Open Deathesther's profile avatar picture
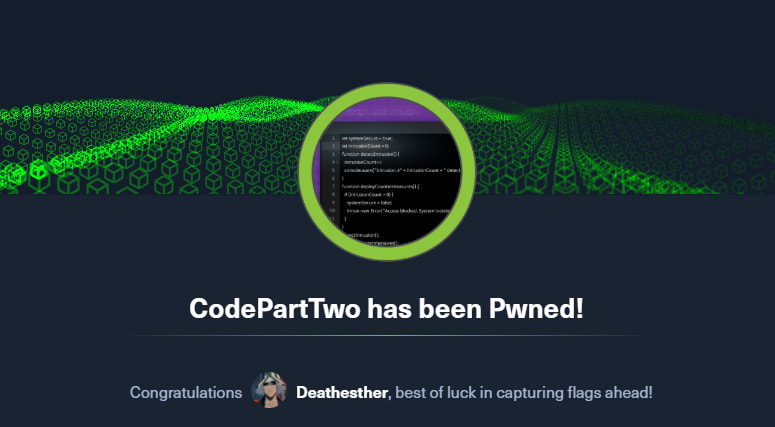This screenshot has width=775, height=427. pos(269,390)
